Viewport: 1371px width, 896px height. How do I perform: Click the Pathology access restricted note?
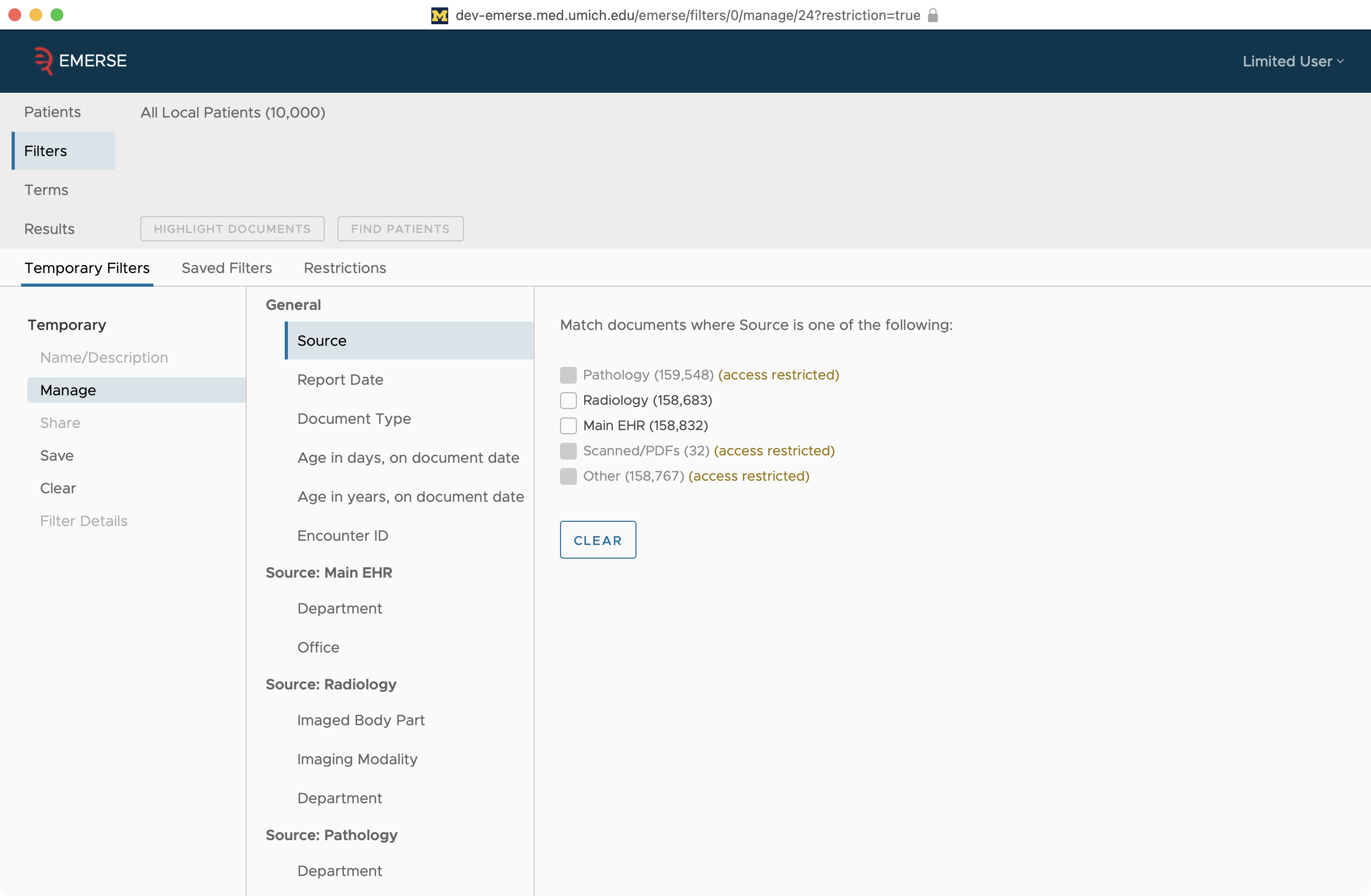pos(778,375)
